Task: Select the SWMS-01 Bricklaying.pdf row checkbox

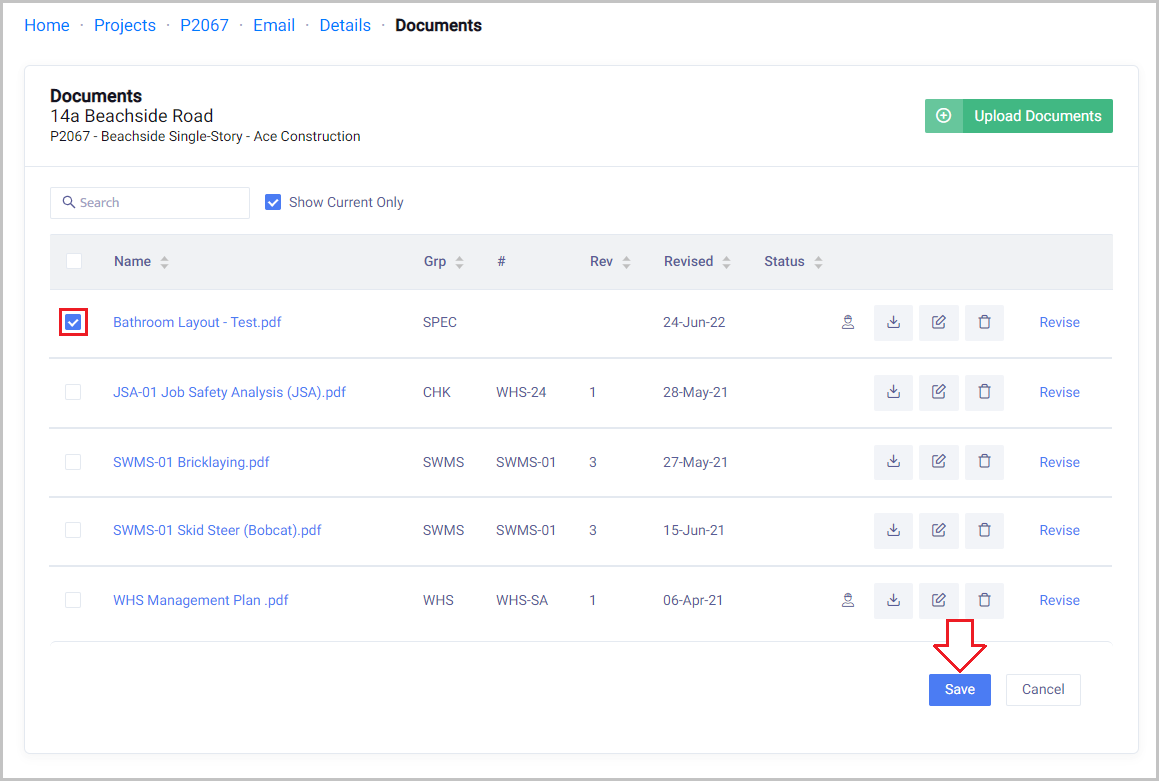Action: pos(73,462)
